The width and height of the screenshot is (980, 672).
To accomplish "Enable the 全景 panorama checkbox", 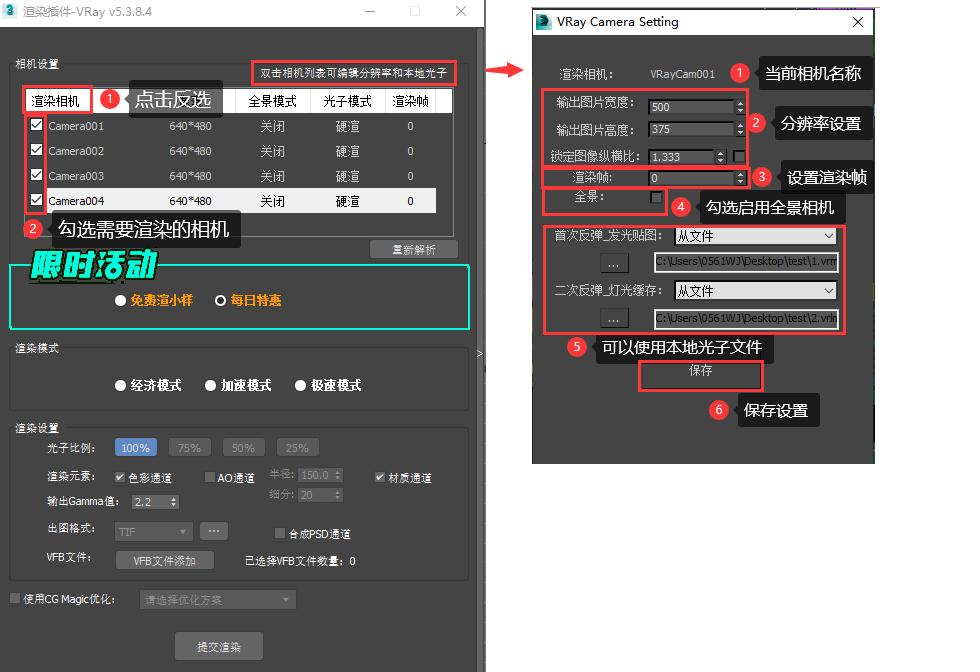I will coord(656,198).
